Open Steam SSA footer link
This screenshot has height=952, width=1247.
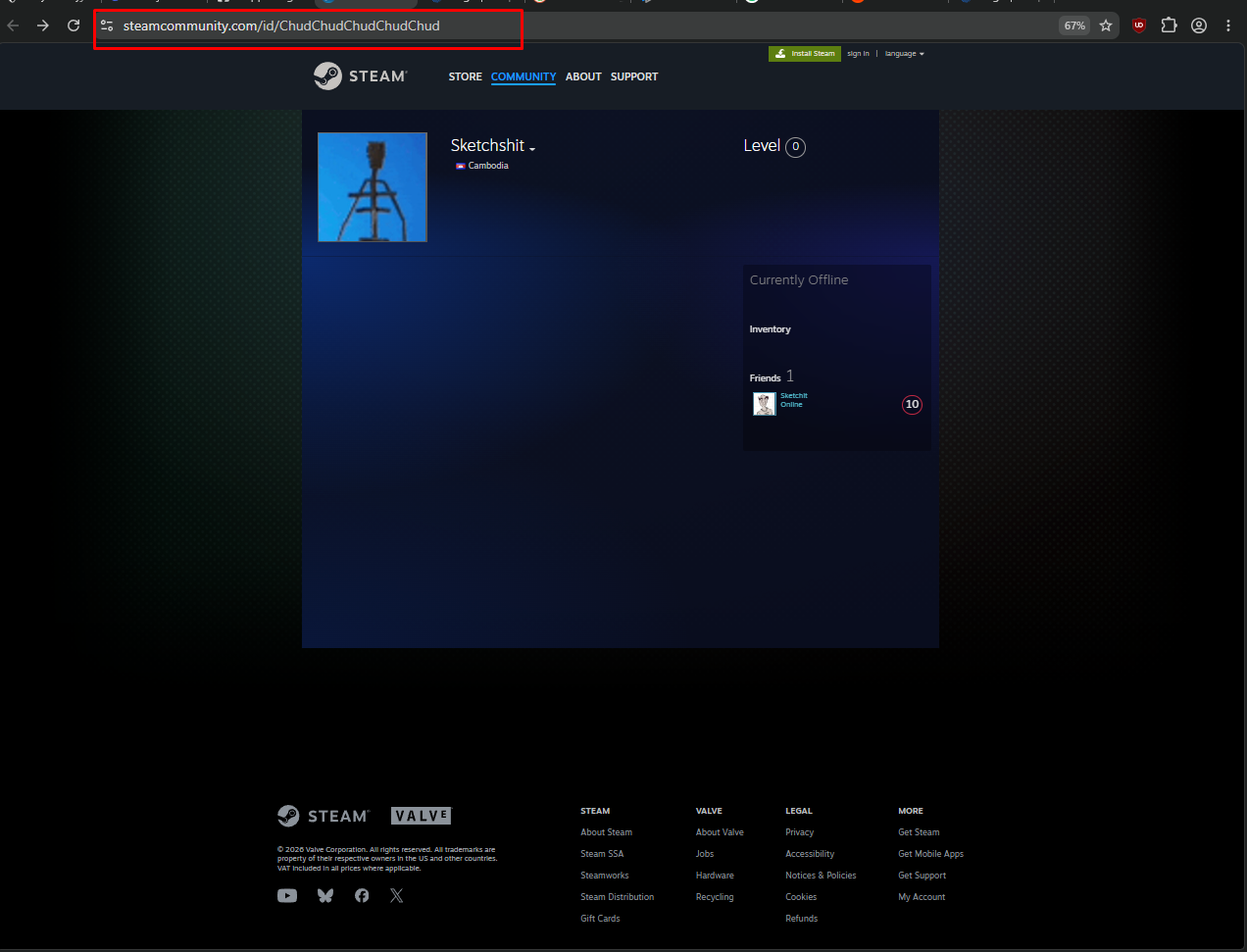[602, 854]
